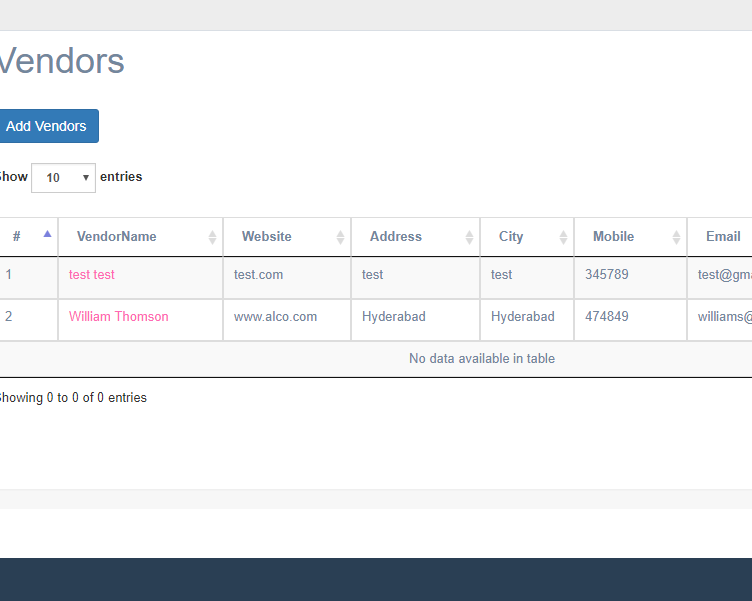Screen dimensions: 752x601
Task: Select the mobile number 345789
Action: 606,274
